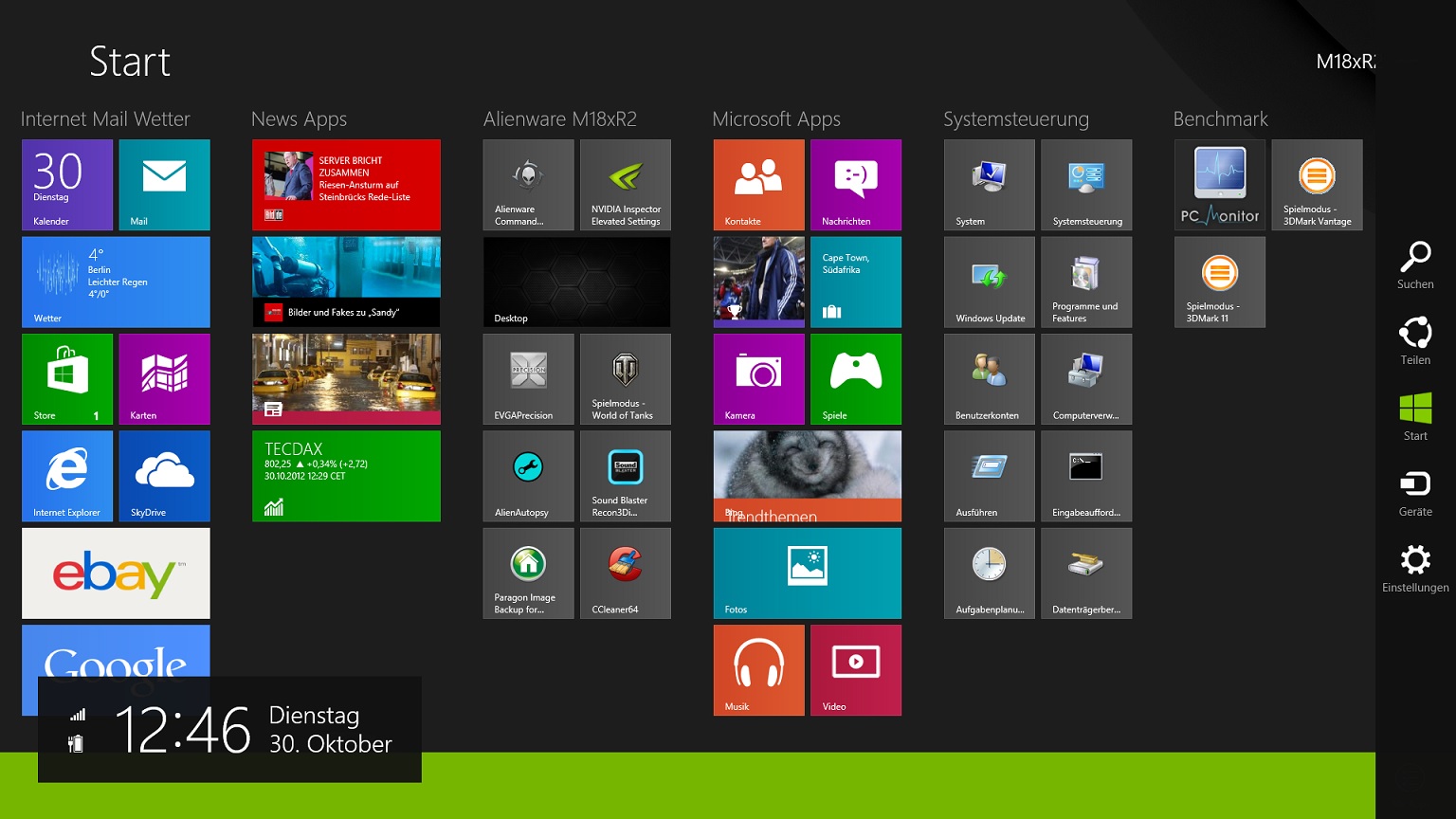Open the Desktop tile

pos(576,282)
